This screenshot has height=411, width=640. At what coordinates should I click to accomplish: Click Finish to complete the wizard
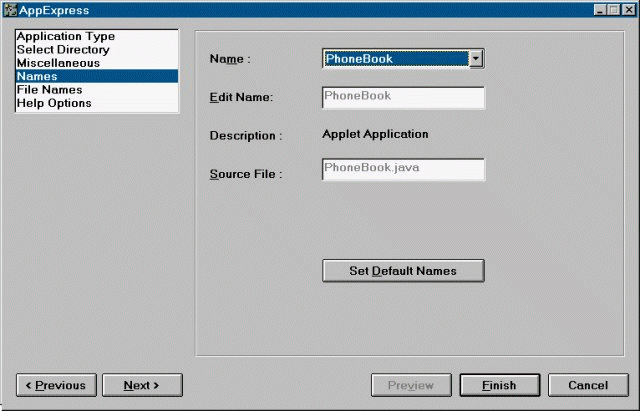tap(499, 385)
